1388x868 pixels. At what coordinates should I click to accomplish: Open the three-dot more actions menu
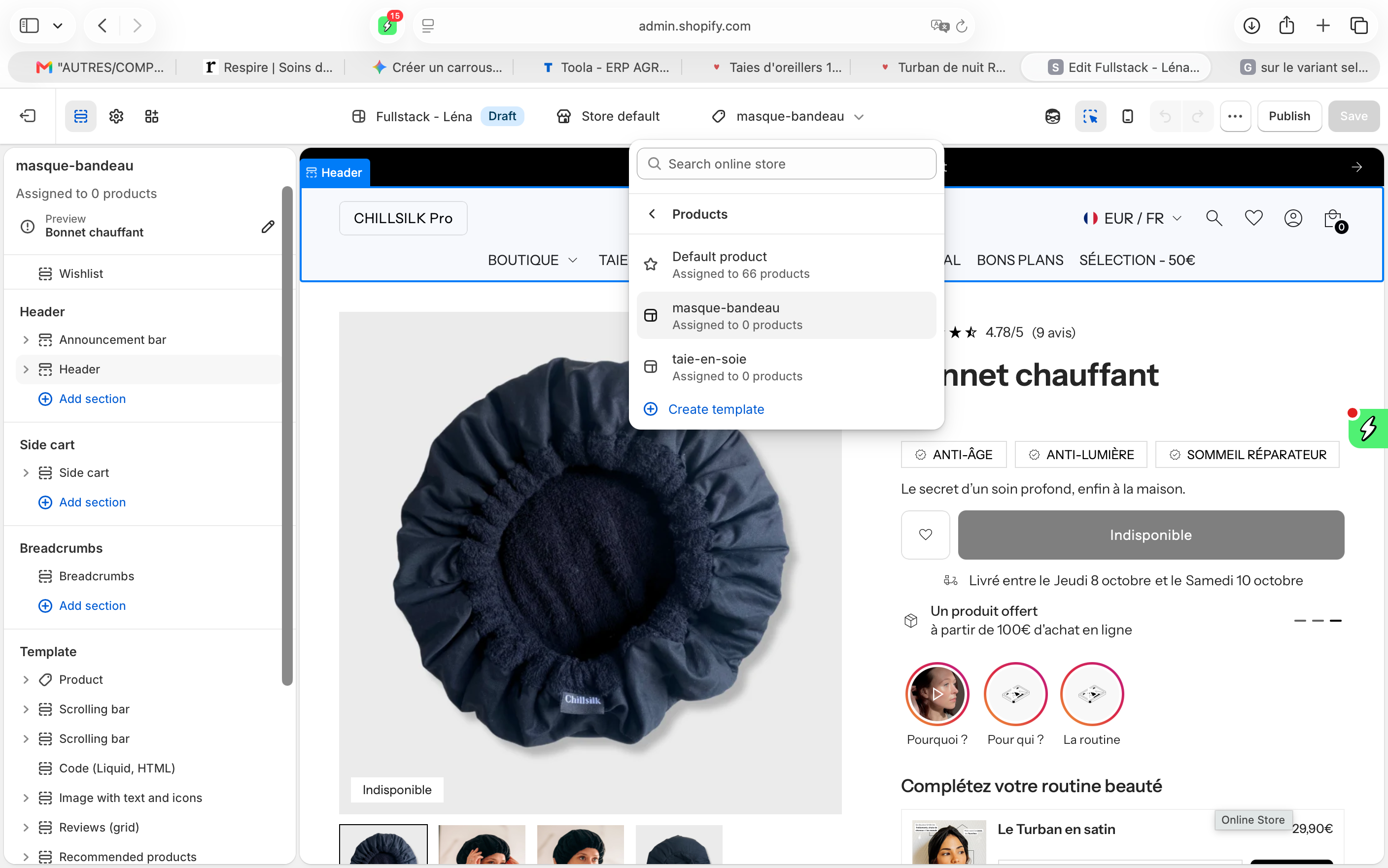point(1235,116)
